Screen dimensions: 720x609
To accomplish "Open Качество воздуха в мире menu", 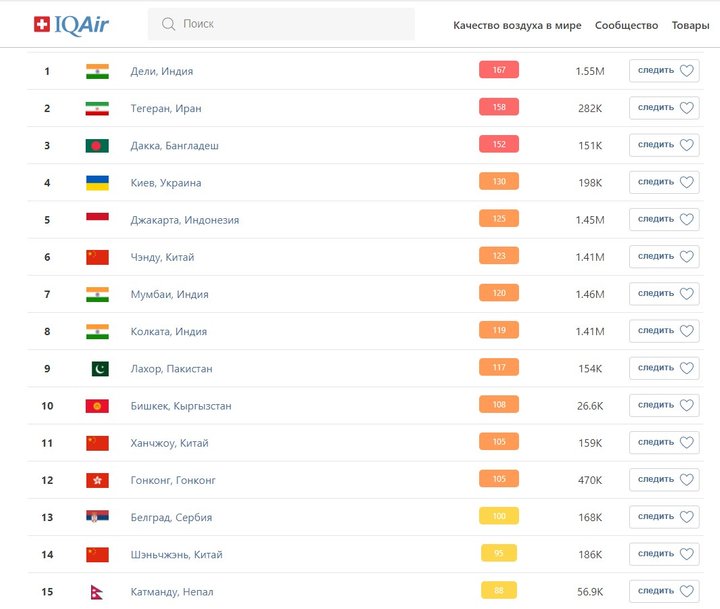I will click(x=517, y=25).
